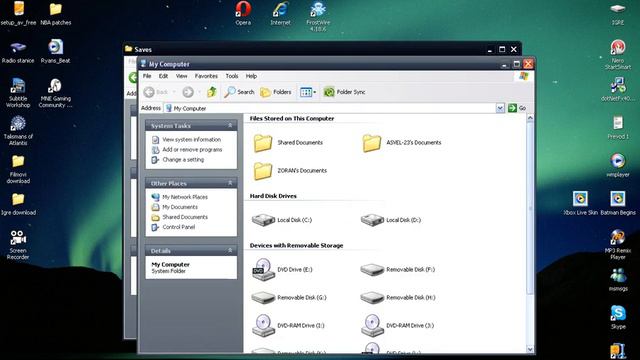Click the Forward arrow toolbar button

[188, 92]
